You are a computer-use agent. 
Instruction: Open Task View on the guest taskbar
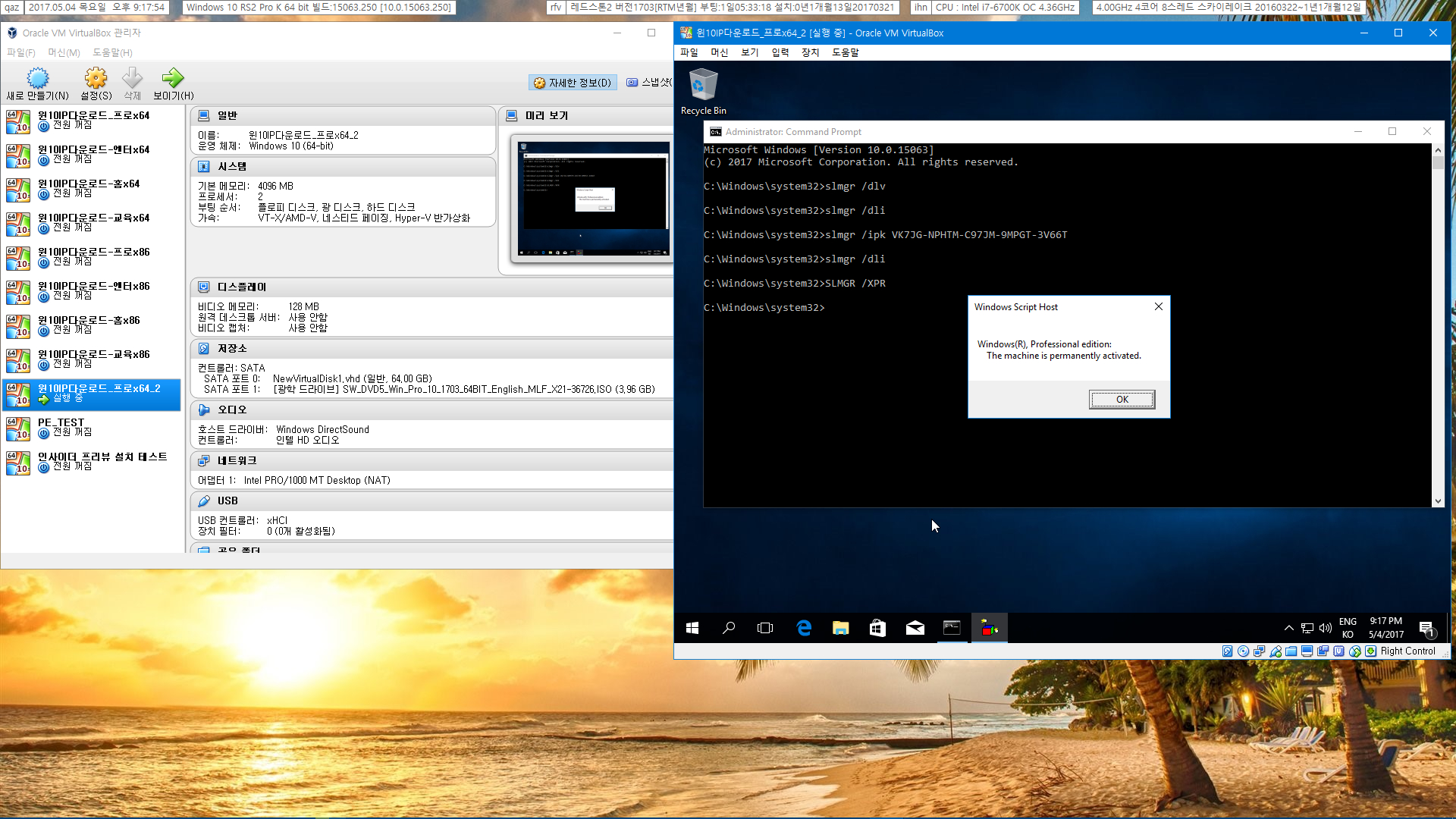coord(765,628)
